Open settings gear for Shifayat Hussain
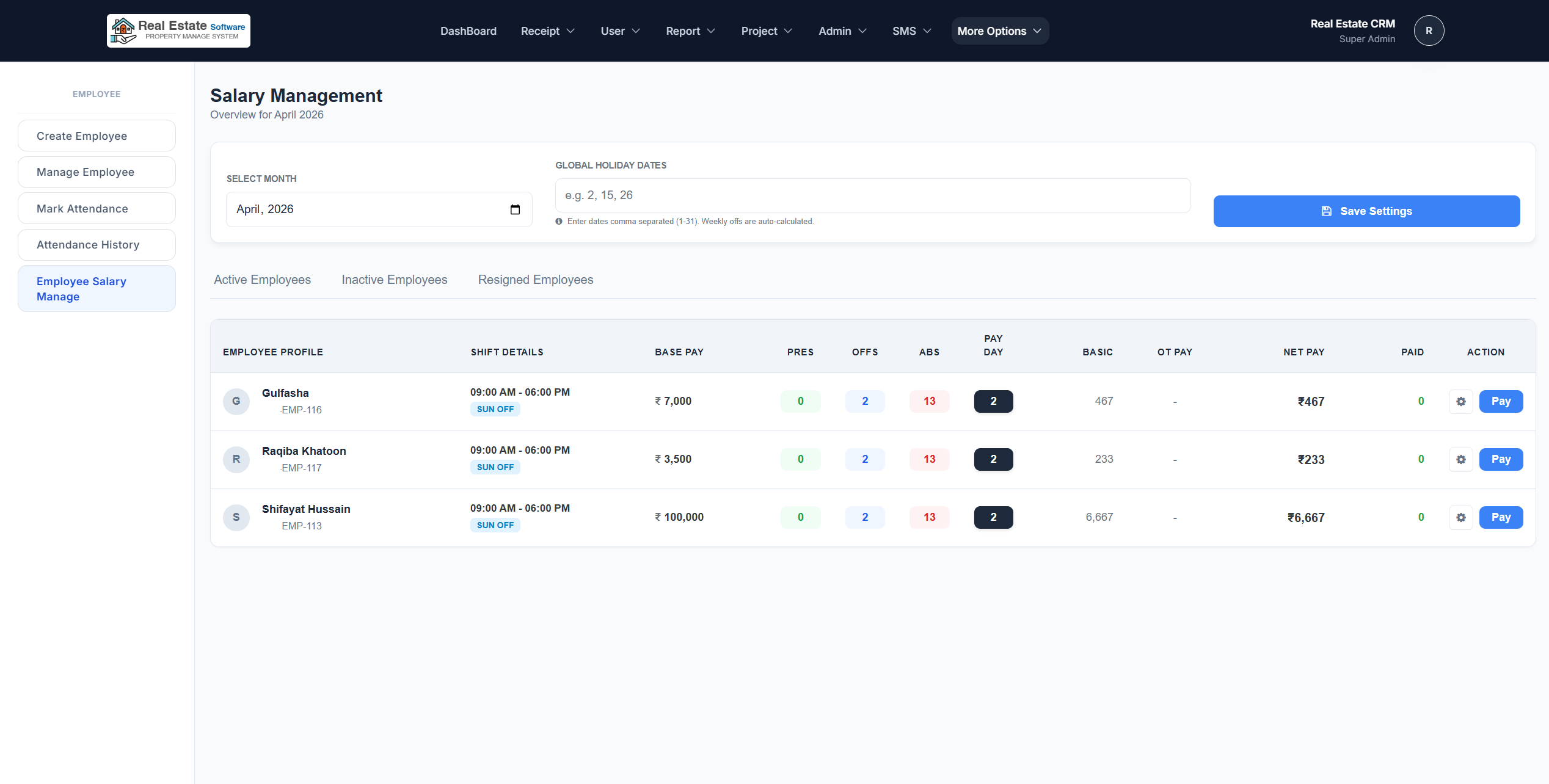 pos(1460,517)
